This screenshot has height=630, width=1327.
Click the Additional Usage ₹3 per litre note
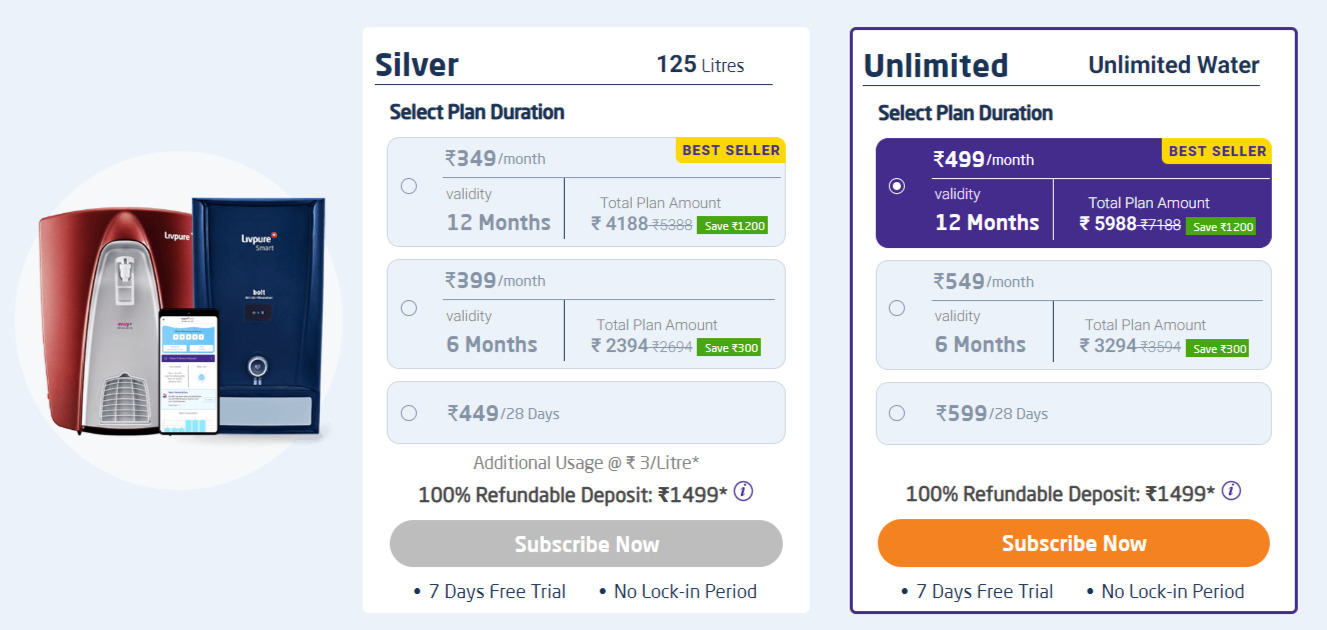tap(586, 462)
